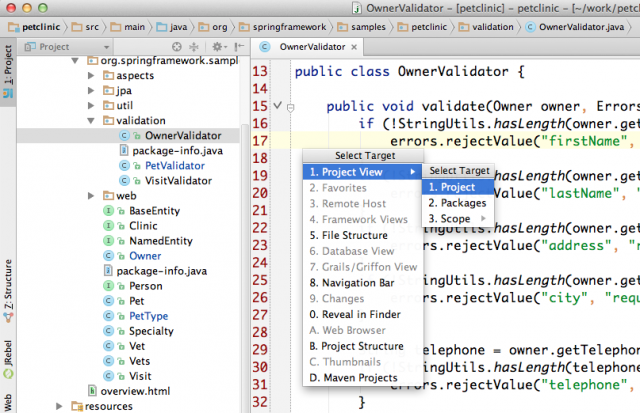Click the PetType class icon
The image size is (640, 413).
[x=108, y=316]
